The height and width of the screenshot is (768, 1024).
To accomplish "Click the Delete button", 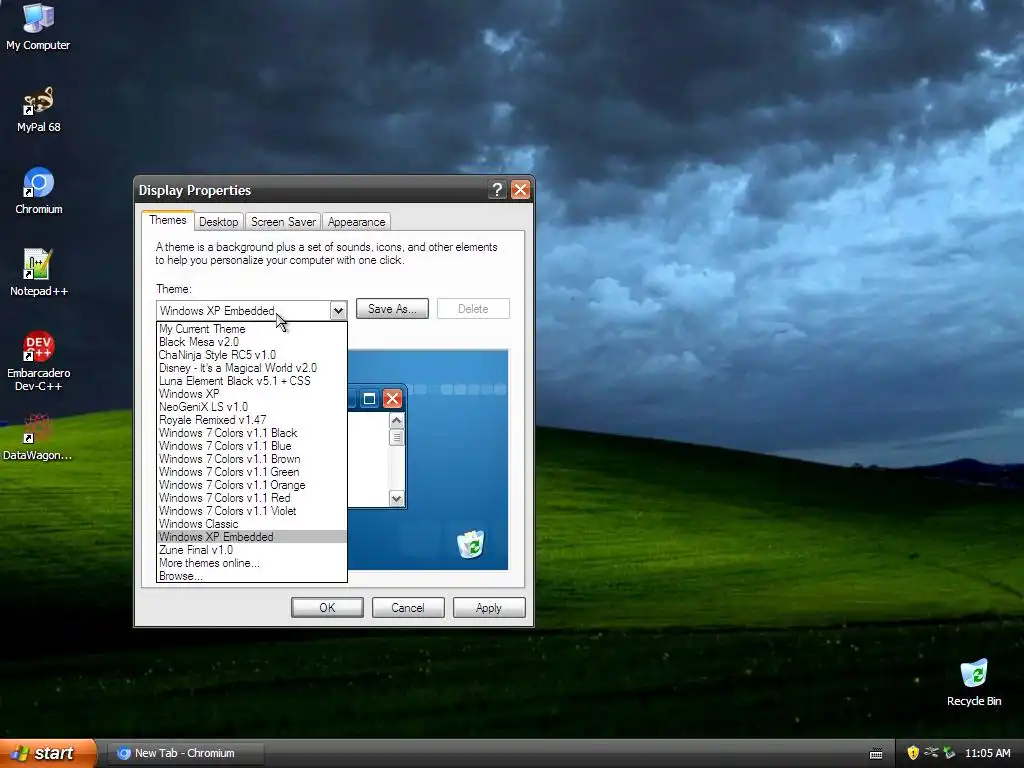I will [x=473, y=309].
